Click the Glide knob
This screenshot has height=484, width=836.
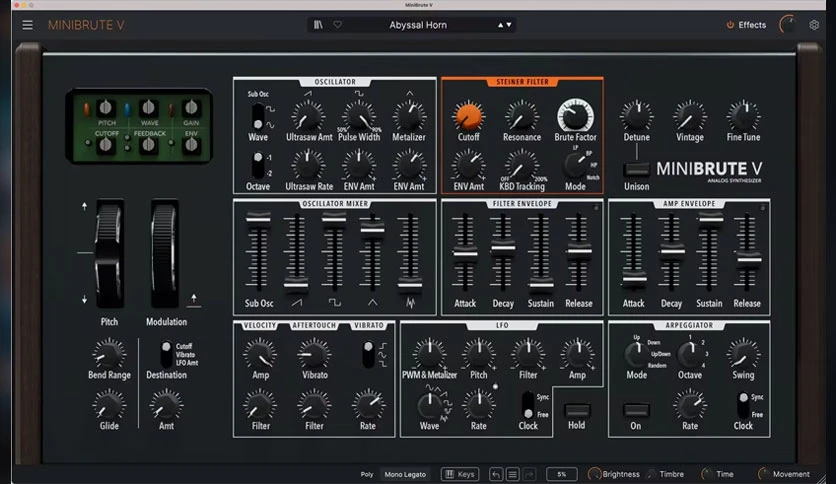click(x=109, y=405)
